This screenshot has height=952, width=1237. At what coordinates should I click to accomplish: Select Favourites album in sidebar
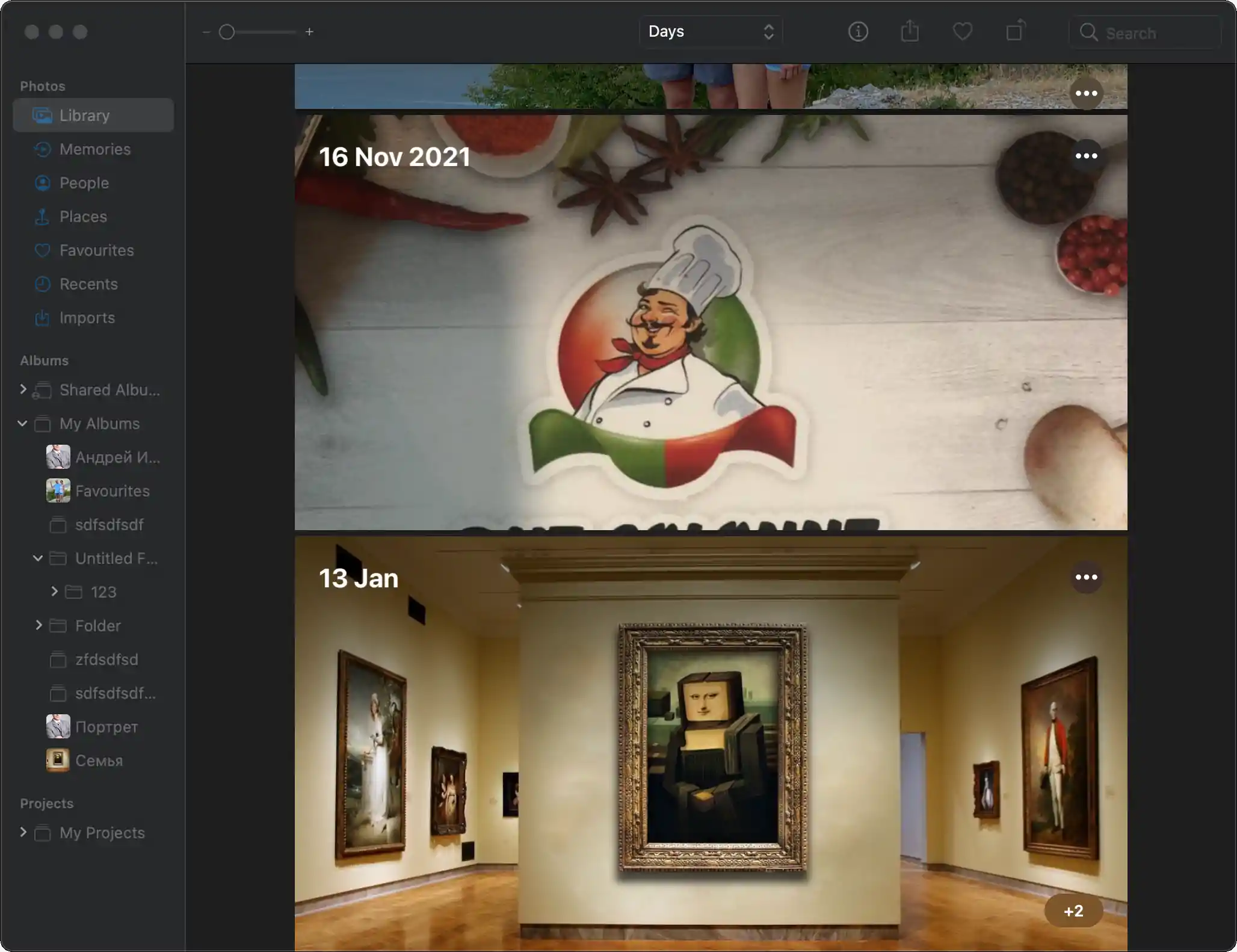(112, 490)
